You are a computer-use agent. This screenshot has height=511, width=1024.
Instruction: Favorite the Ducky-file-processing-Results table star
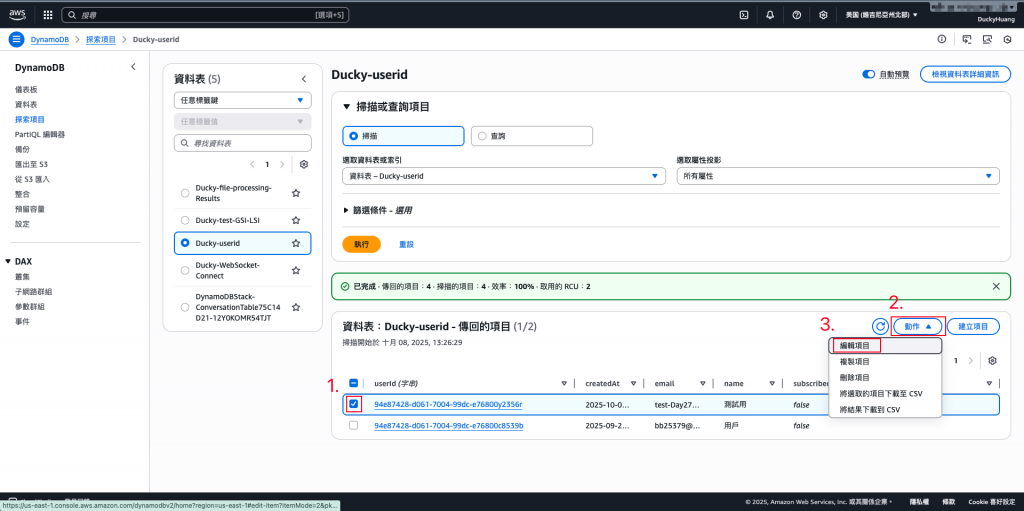click(x=296, y=193)
